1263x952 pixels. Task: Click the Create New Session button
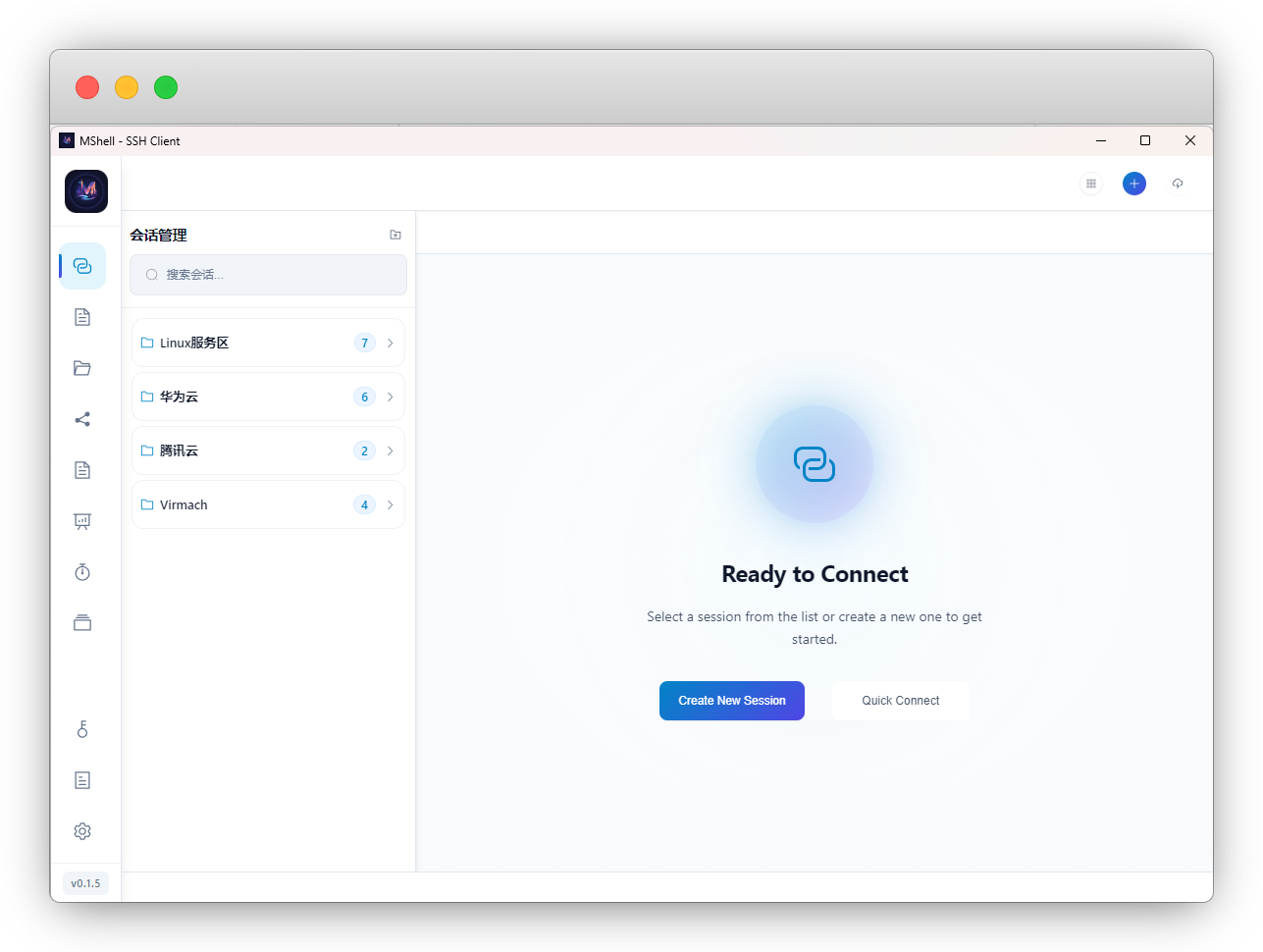click(731, 701)
